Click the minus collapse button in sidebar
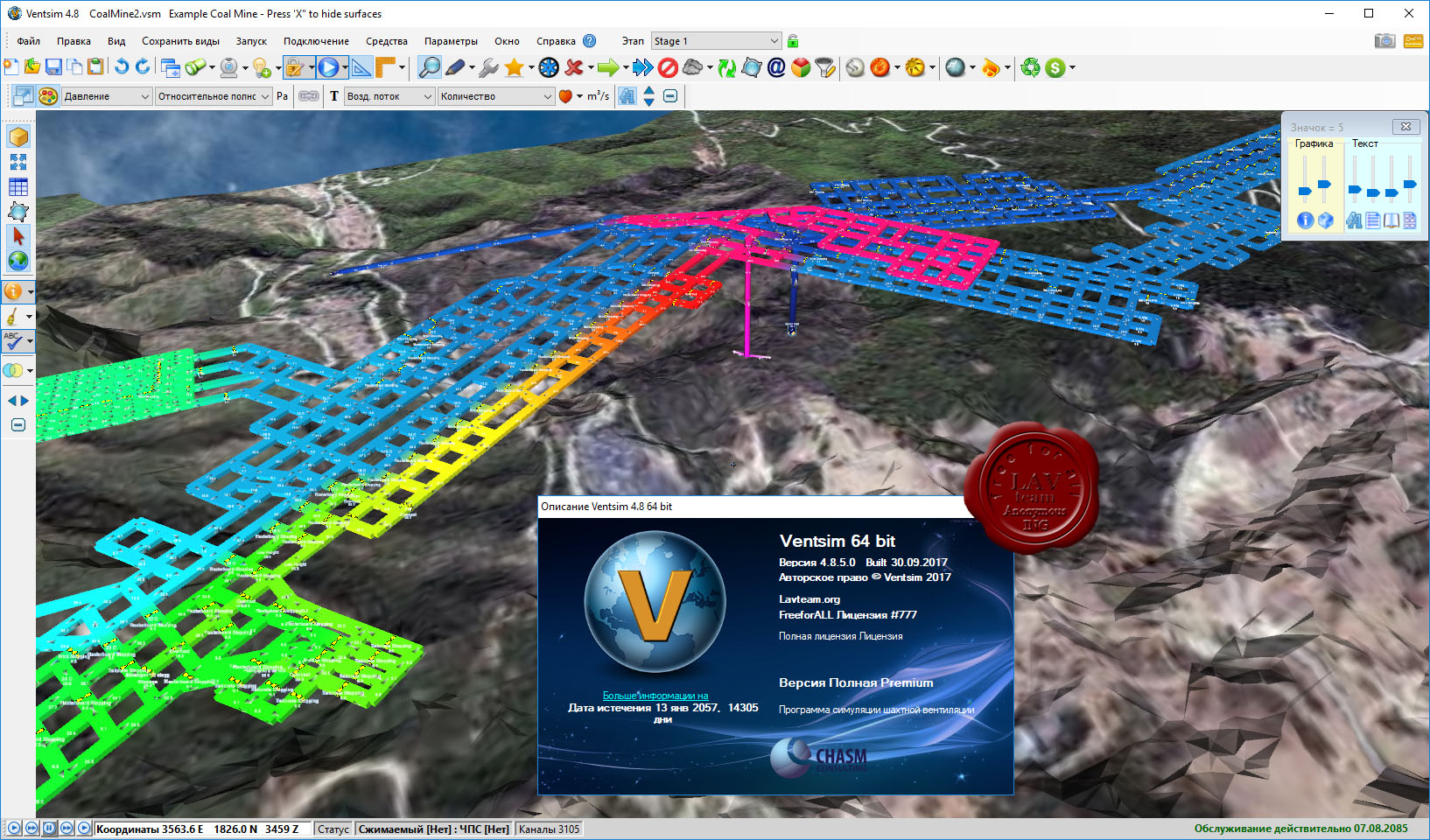This screenshot has height=840, width=1430. point(18,425)
